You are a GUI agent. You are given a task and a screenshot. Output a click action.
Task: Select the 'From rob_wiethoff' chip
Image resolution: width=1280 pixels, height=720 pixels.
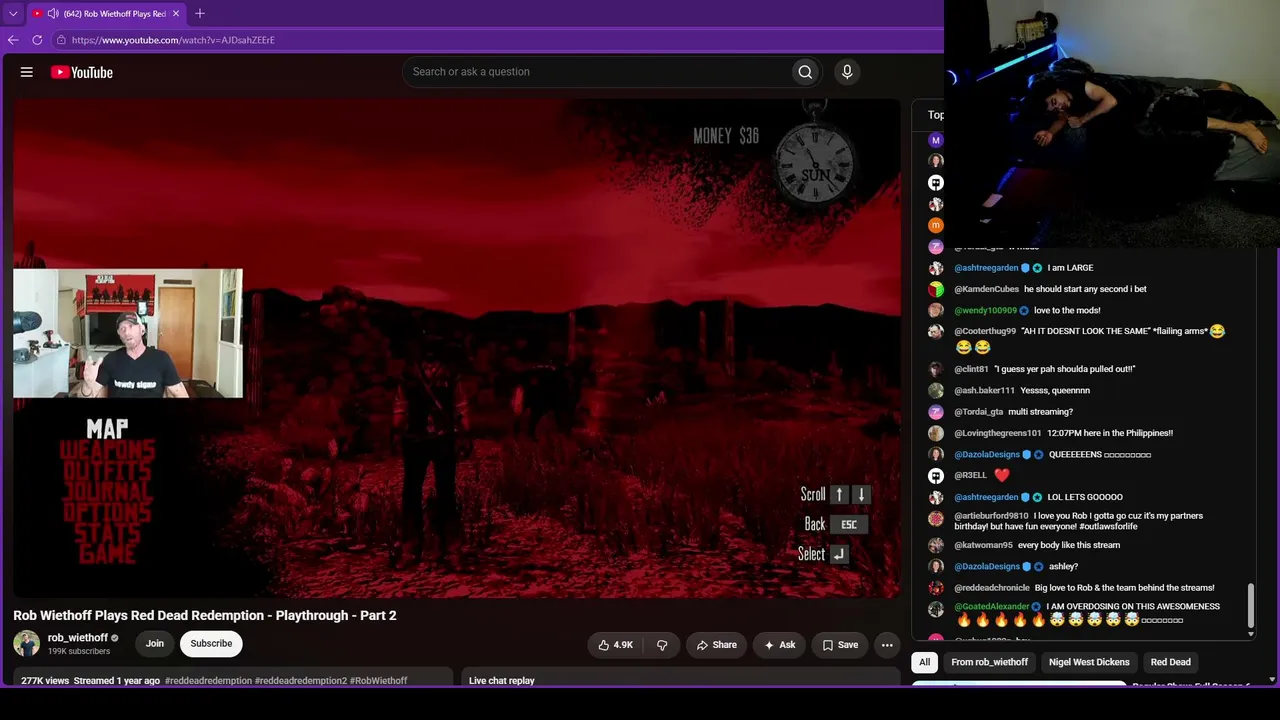[990, 662]
